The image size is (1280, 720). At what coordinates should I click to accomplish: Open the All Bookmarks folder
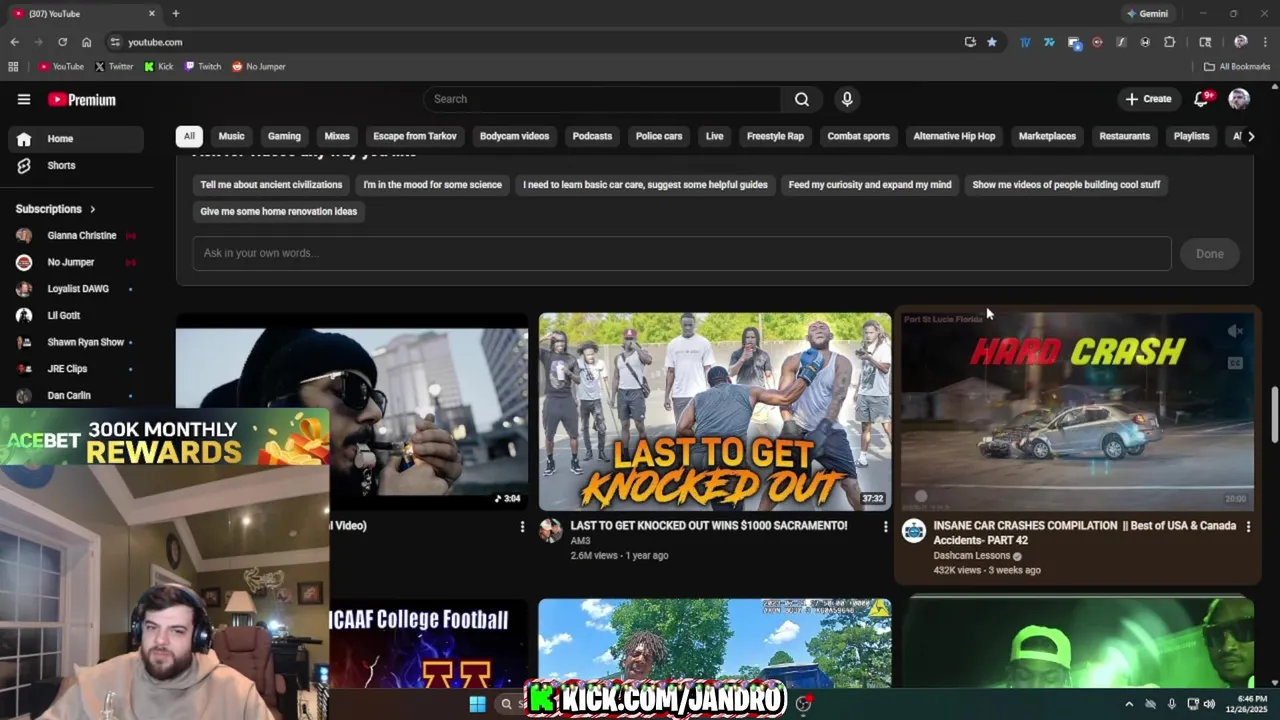click(x=1237, y=67)
